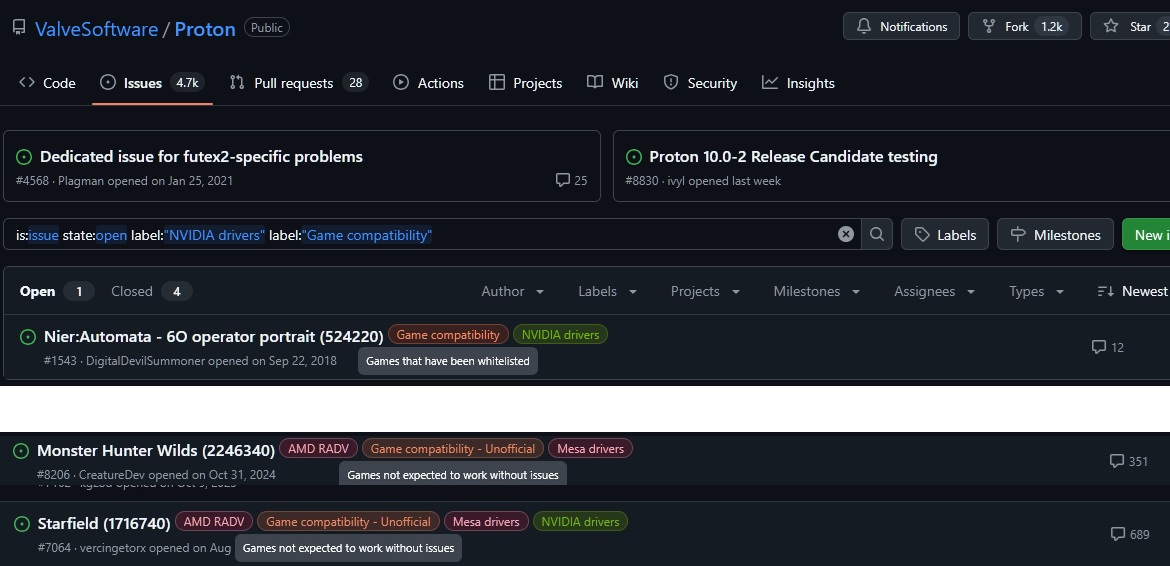Show Closed issues with count 4
Image resolution: width=1170 pixels, height=566 pixels.
151,291
